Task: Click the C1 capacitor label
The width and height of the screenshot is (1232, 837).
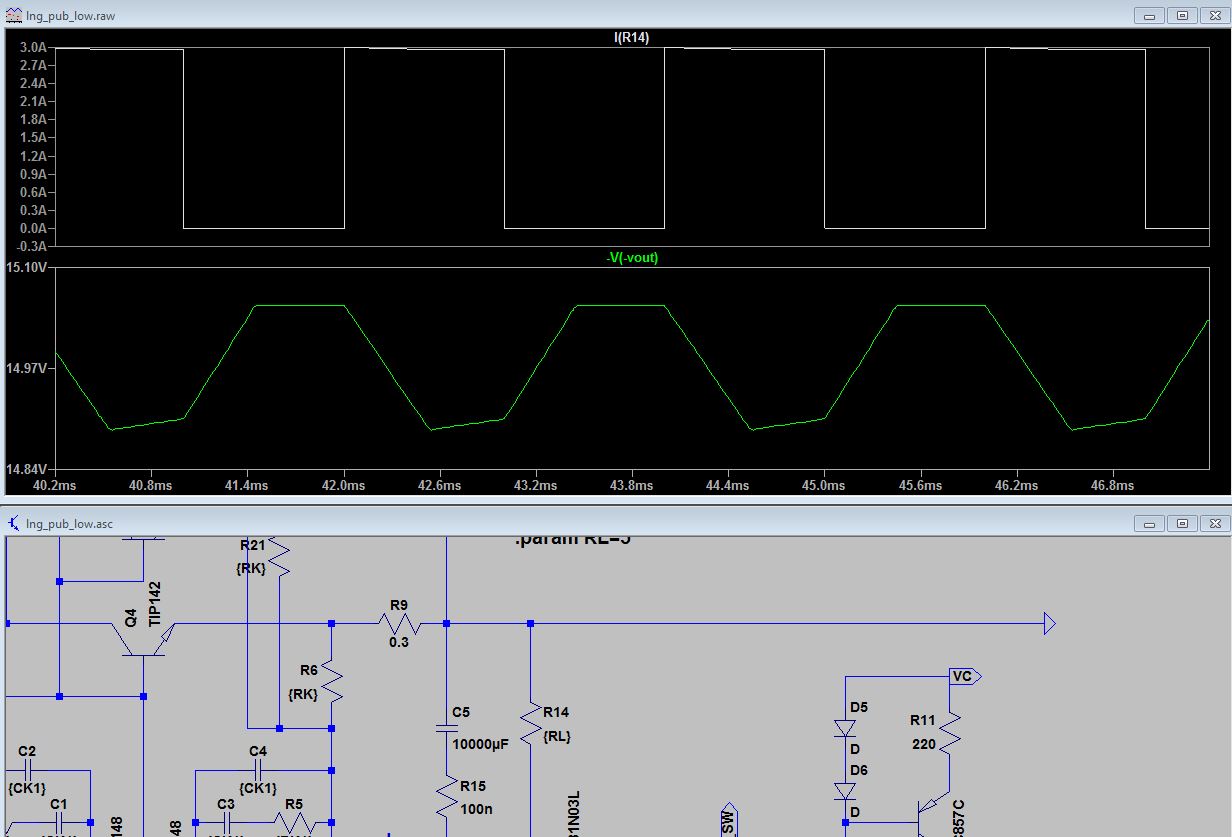Action: [x=59, y=803]
